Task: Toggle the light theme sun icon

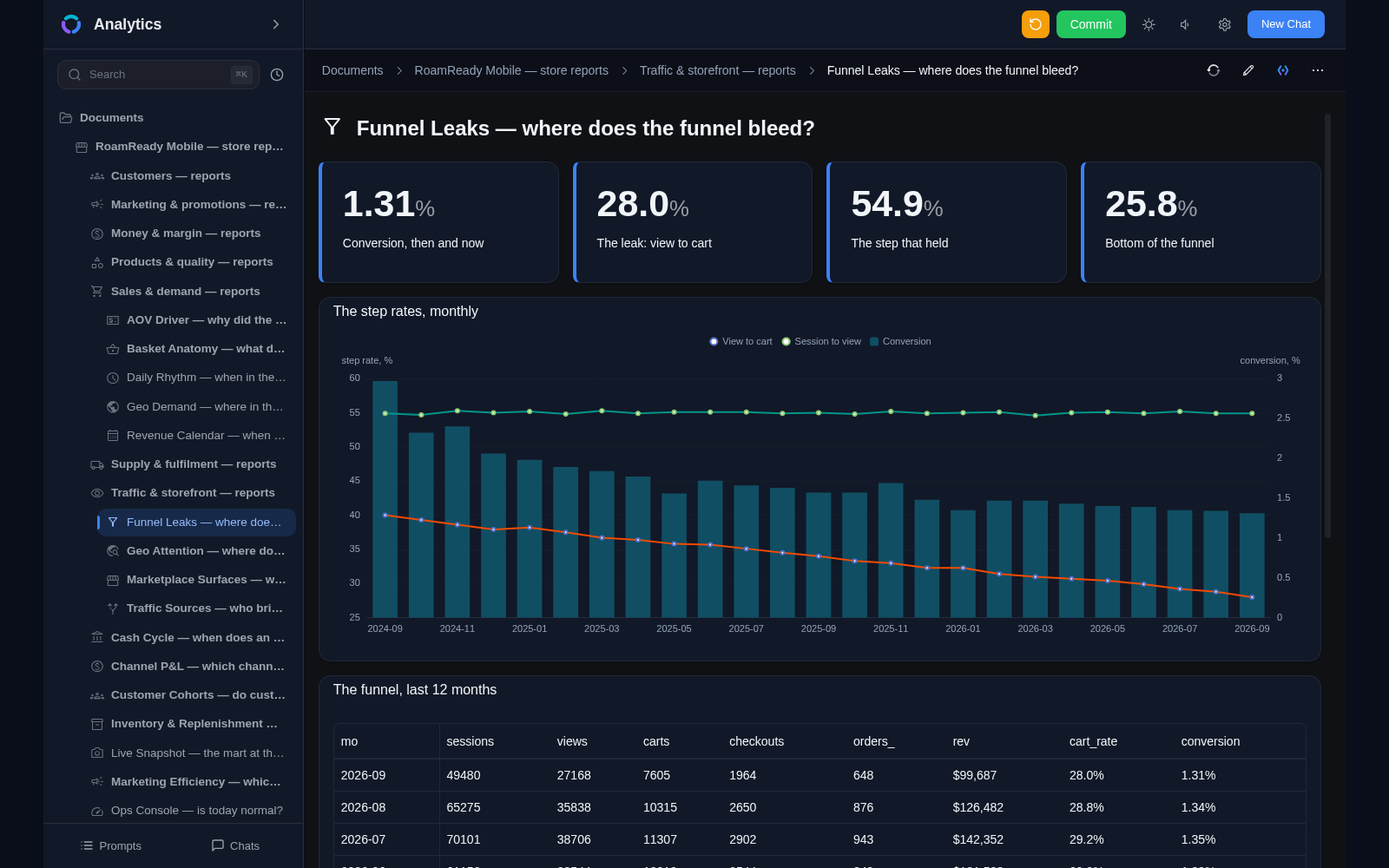Action: click(x=1149, y=24)
